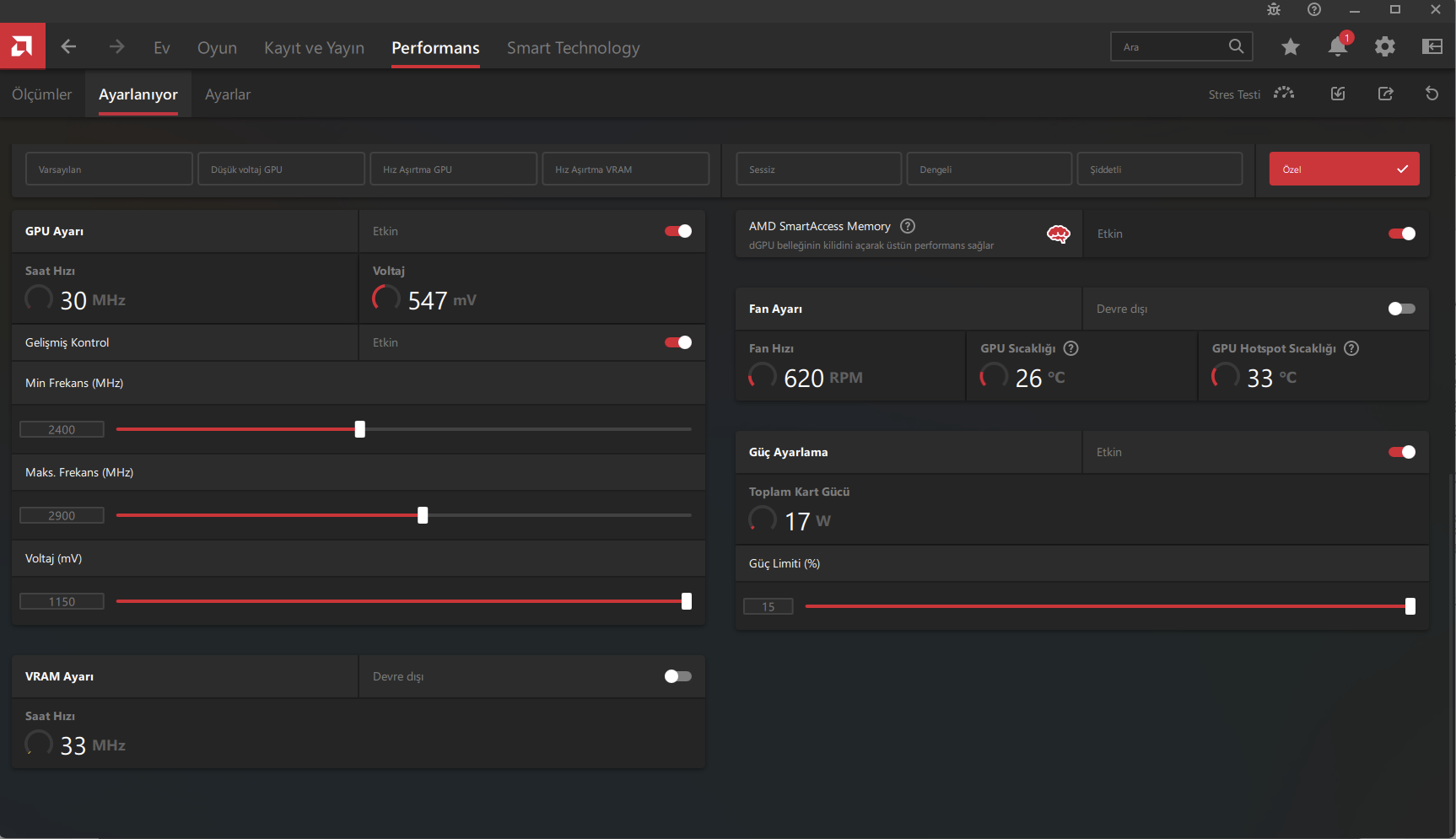This screenshot has width=1456, height=839.
Task: Click the Voltaj value field 1150
Action: (62, 601)
